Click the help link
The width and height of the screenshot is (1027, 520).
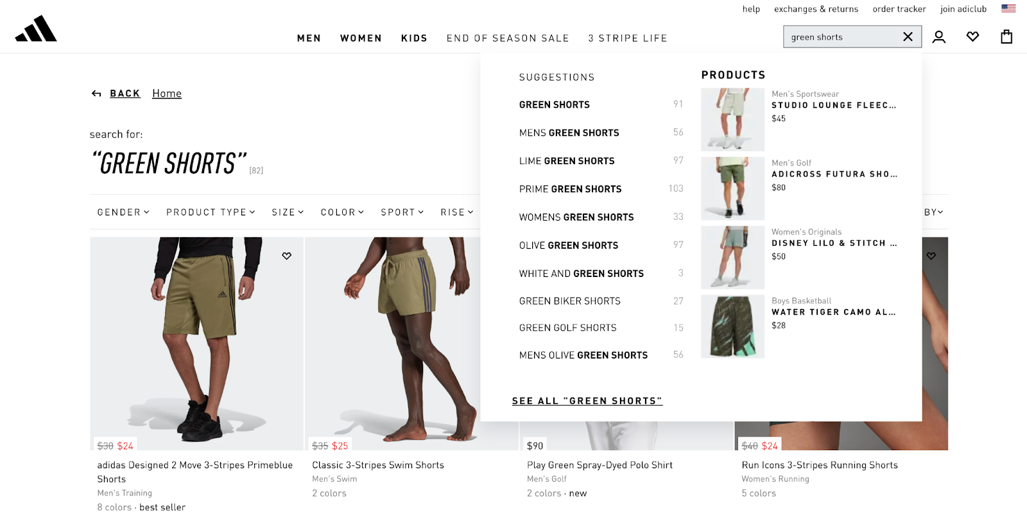point(751,9)
